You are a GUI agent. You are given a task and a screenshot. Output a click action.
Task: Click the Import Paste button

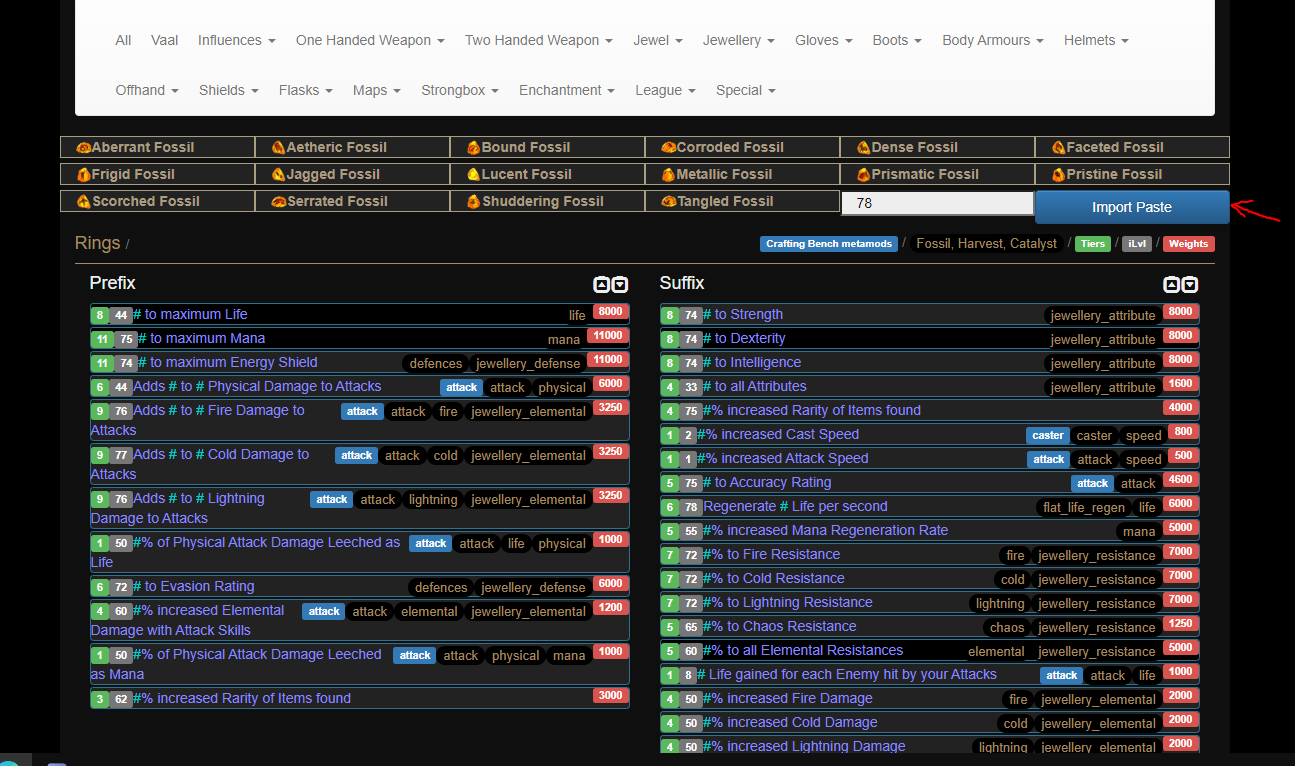click(x=1132, y=207)
